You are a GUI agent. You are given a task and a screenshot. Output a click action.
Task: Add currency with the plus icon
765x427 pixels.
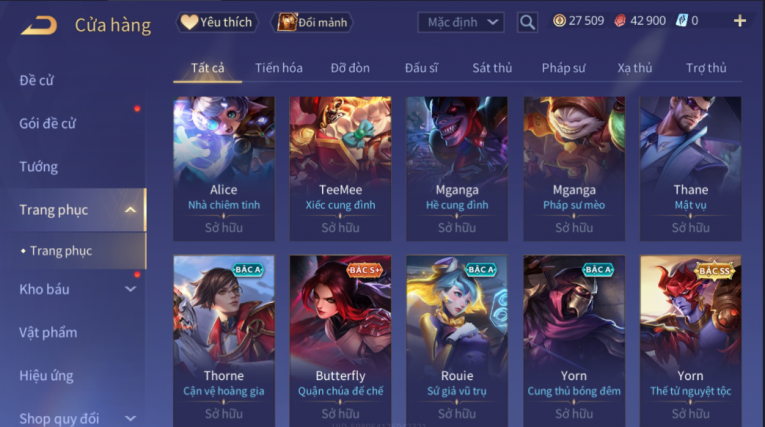(x=740, y=21)
